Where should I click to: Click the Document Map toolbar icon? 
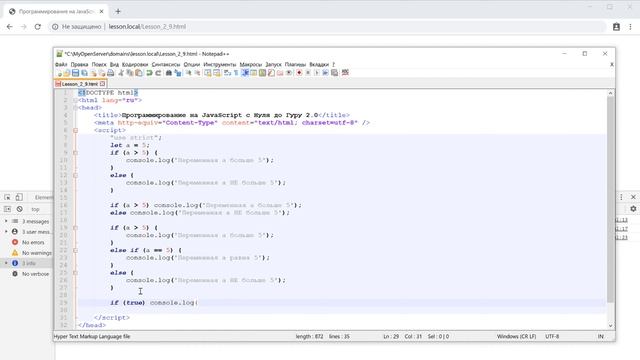(x=262, y=73)
